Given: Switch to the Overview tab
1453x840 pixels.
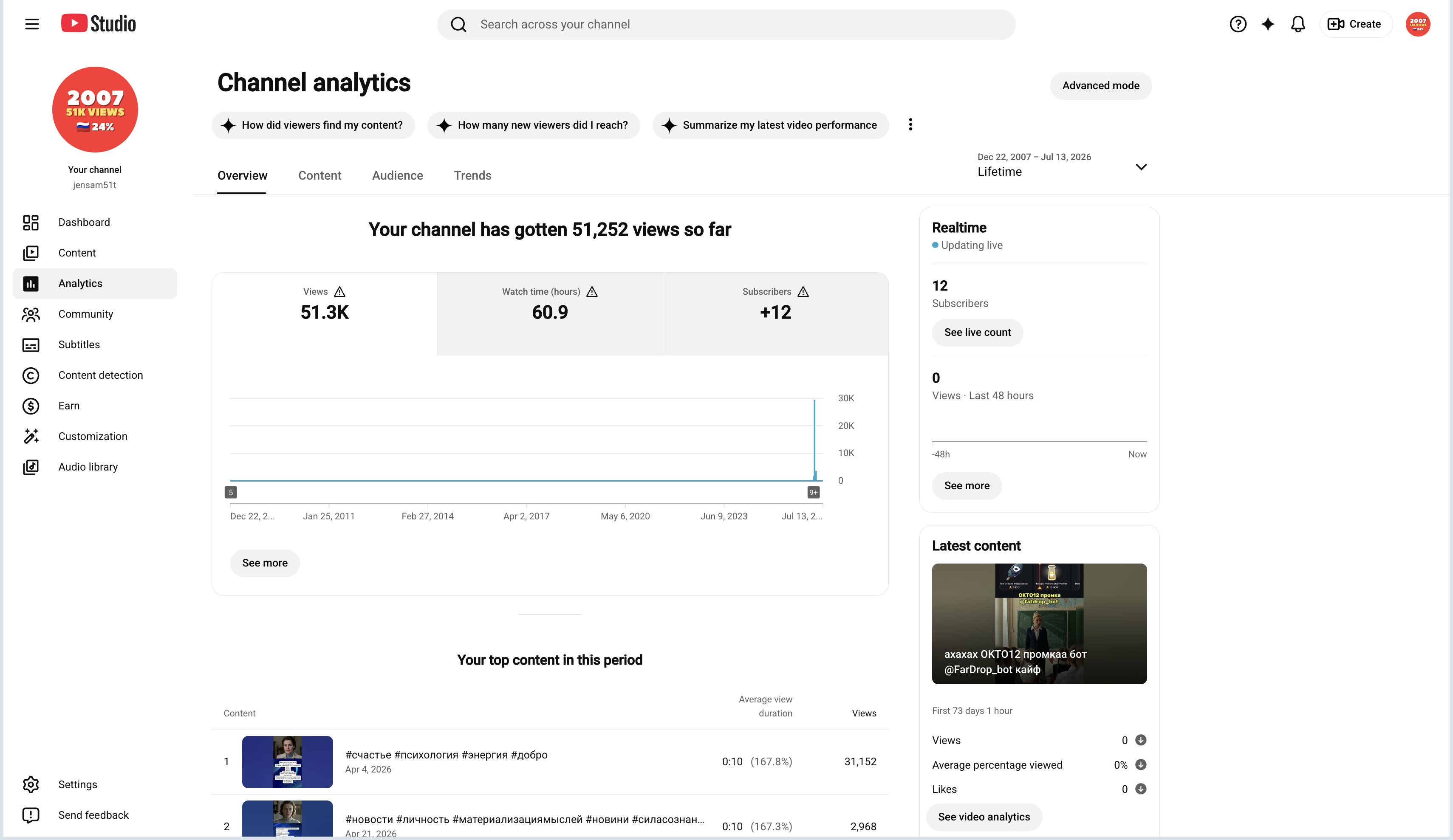Looking at the screenshot, I should tap(242, 175).
